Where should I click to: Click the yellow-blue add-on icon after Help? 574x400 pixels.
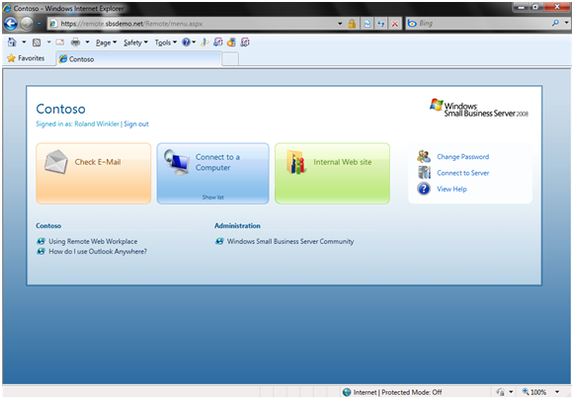[205, 42]
